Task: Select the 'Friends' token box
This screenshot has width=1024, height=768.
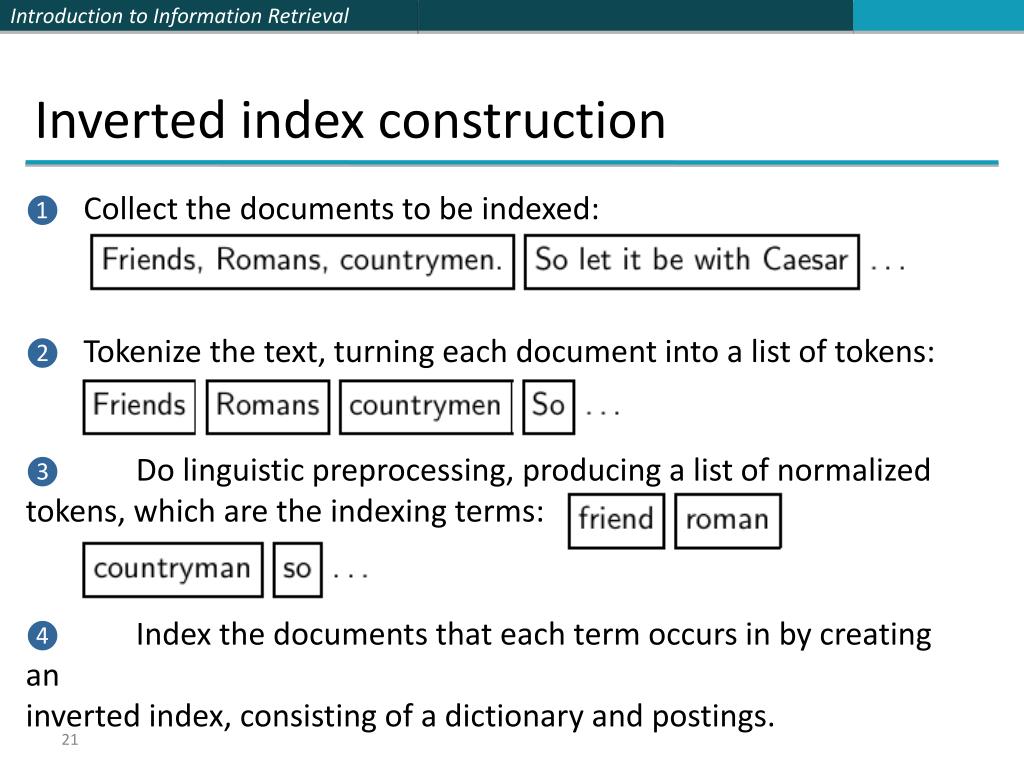Action: (x=139, y=406)
